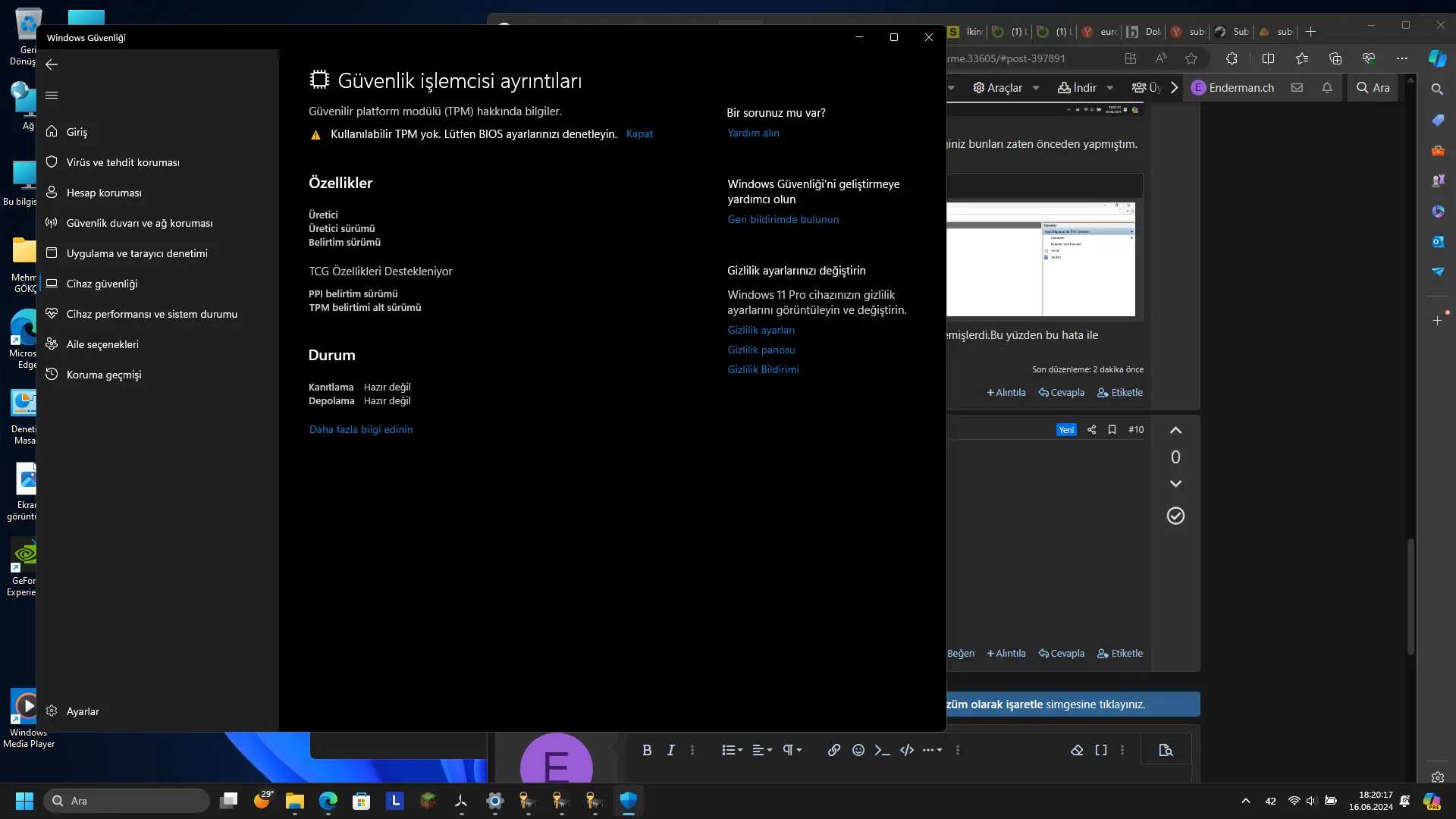Viewport: 1456px width, 819px height.
Task: Open forum inbox envelope icon
Action: (1297, 88)
